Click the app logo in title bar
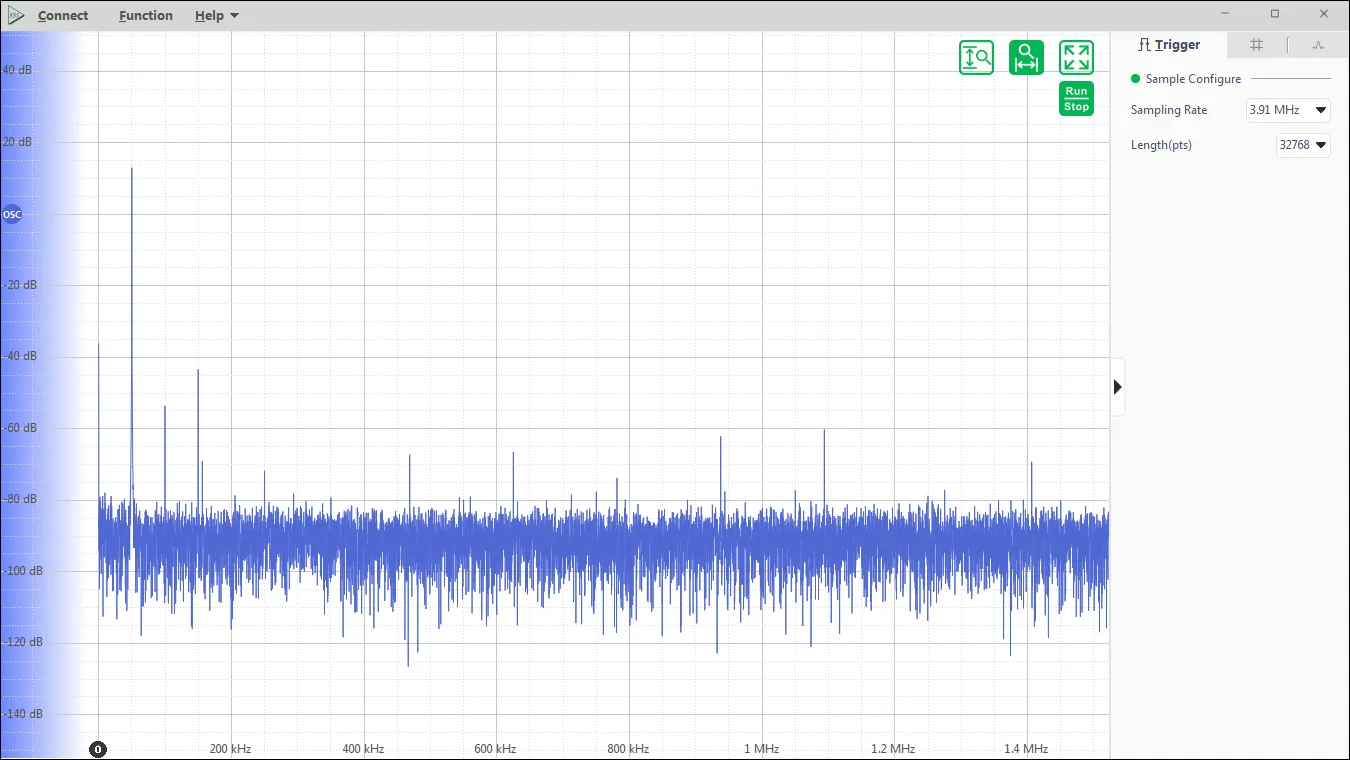The width and height of the screenshot is (1350, 760). (15, 15)
